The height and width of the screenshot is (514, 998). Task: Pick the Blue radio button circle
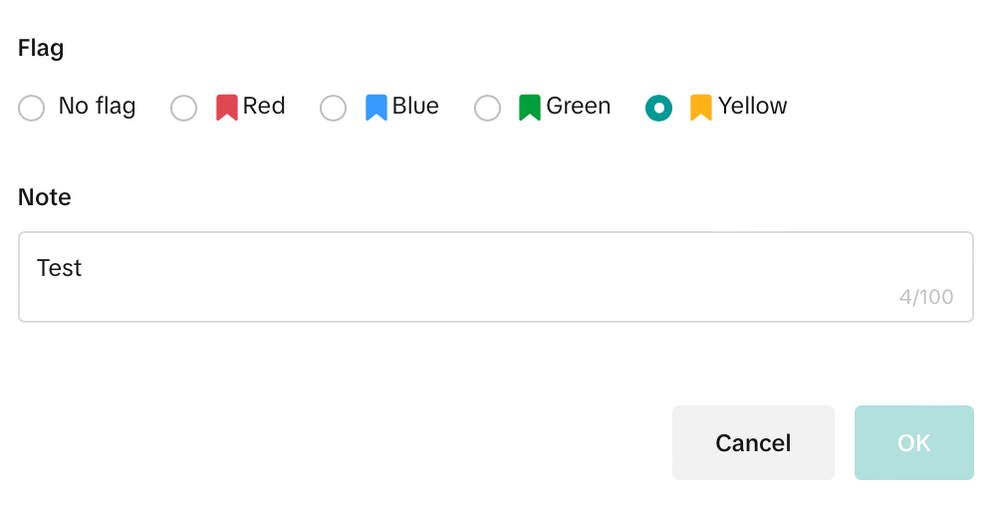click(333, 108)
